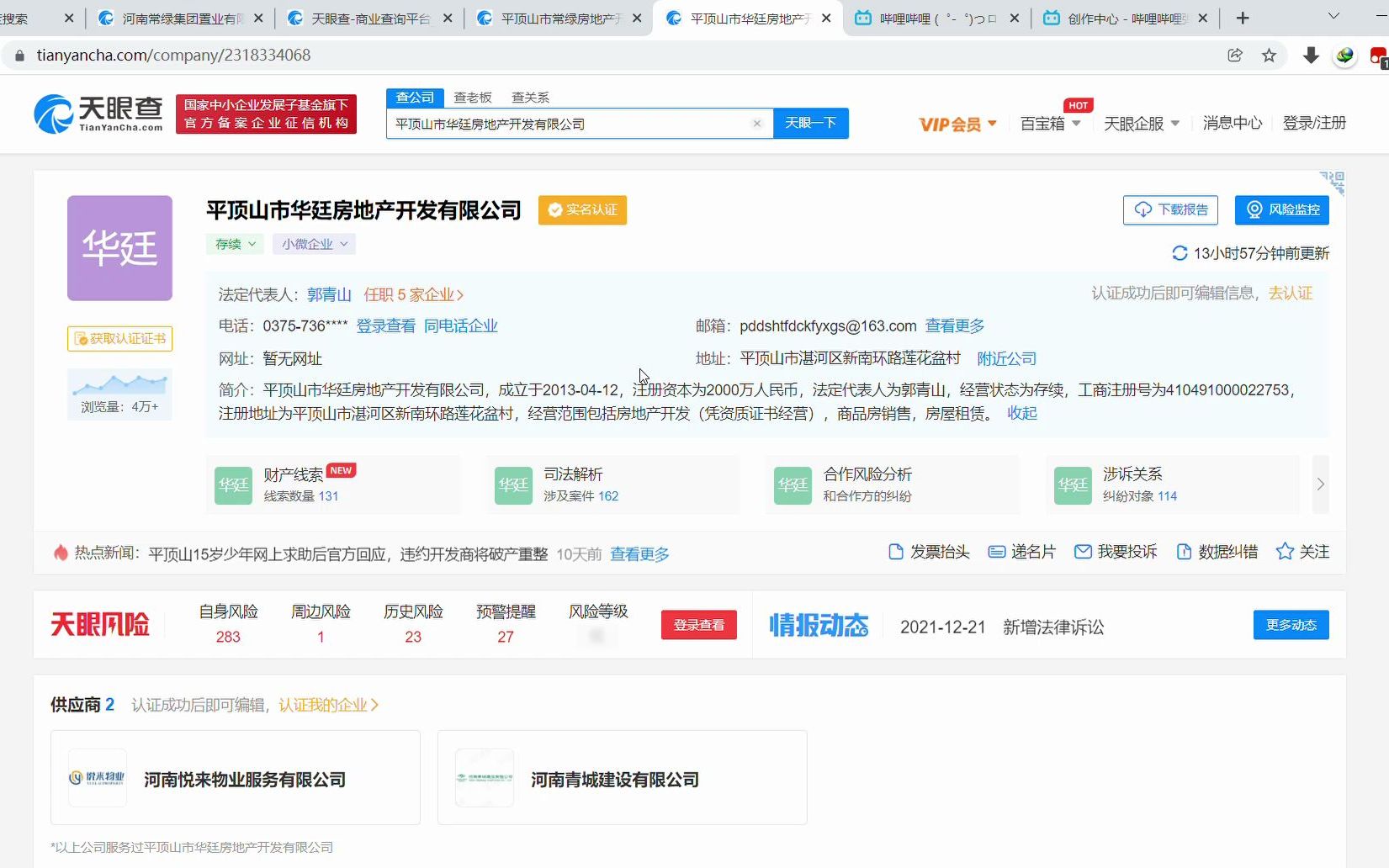
Task: Open a new browser tab
Action: click(1243, 18)
